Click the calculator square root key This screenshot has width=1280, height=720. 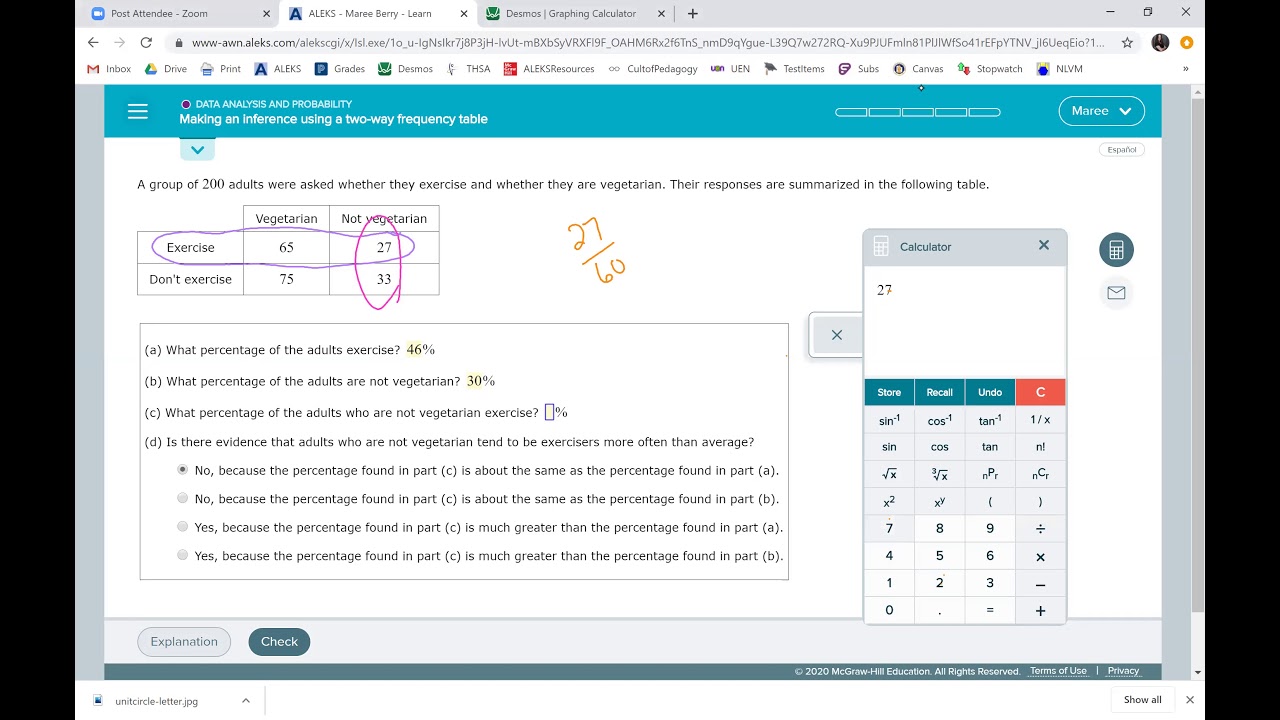(x=889, y=474)
